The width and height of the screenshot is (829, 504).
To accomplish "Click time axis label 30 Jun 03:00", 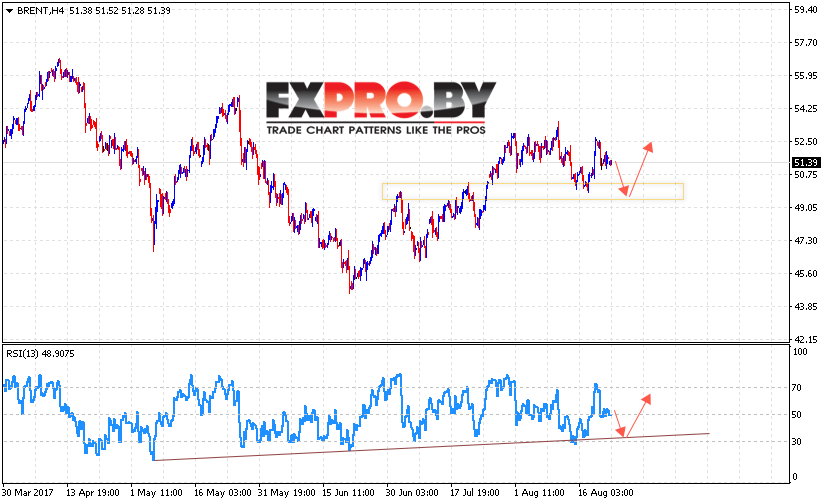I will pyautogui.click(x=412, y=493).
